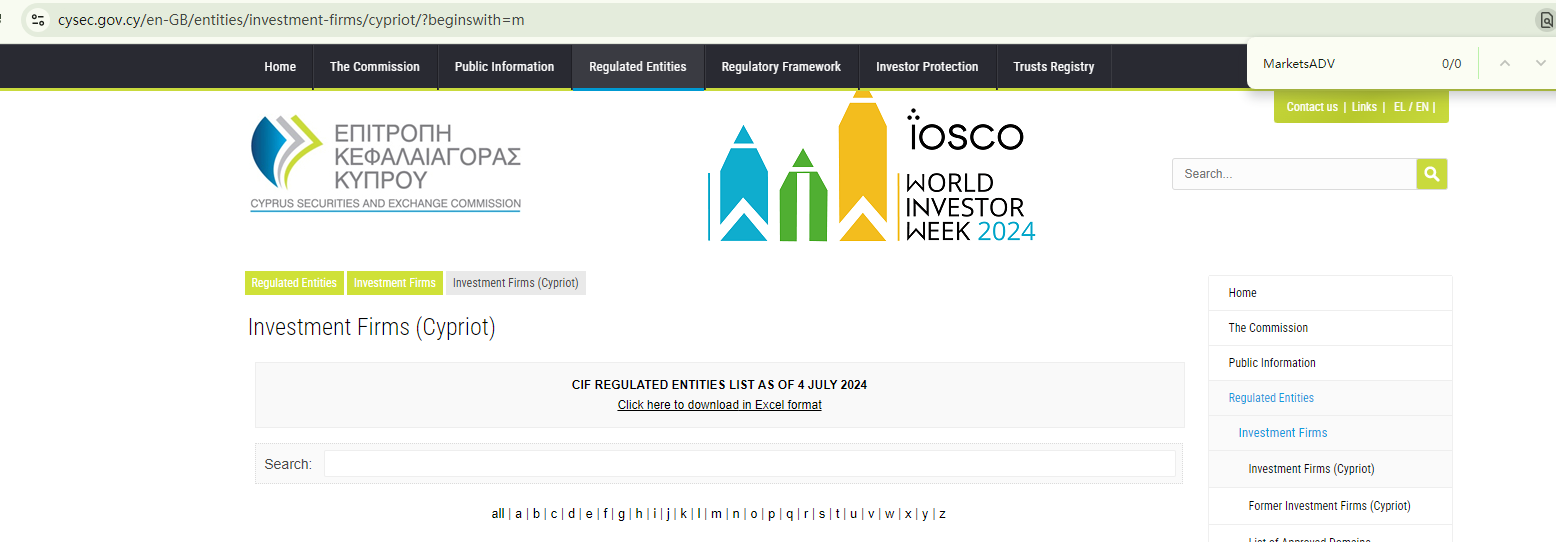
Task: Click the Contact us link
Action: coord(1312,107)
